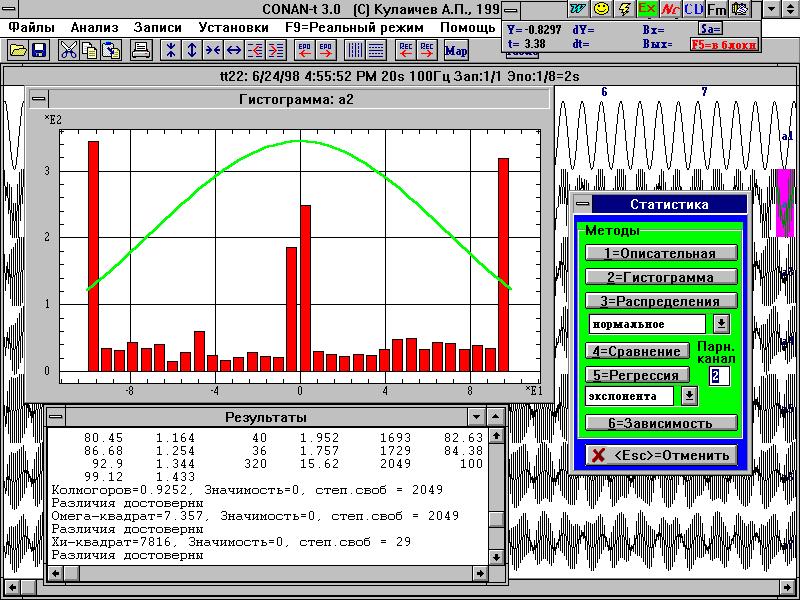Open the Анализ menu
The height and width of the screenshot is (600, 800).
click(x=95, y=27)
